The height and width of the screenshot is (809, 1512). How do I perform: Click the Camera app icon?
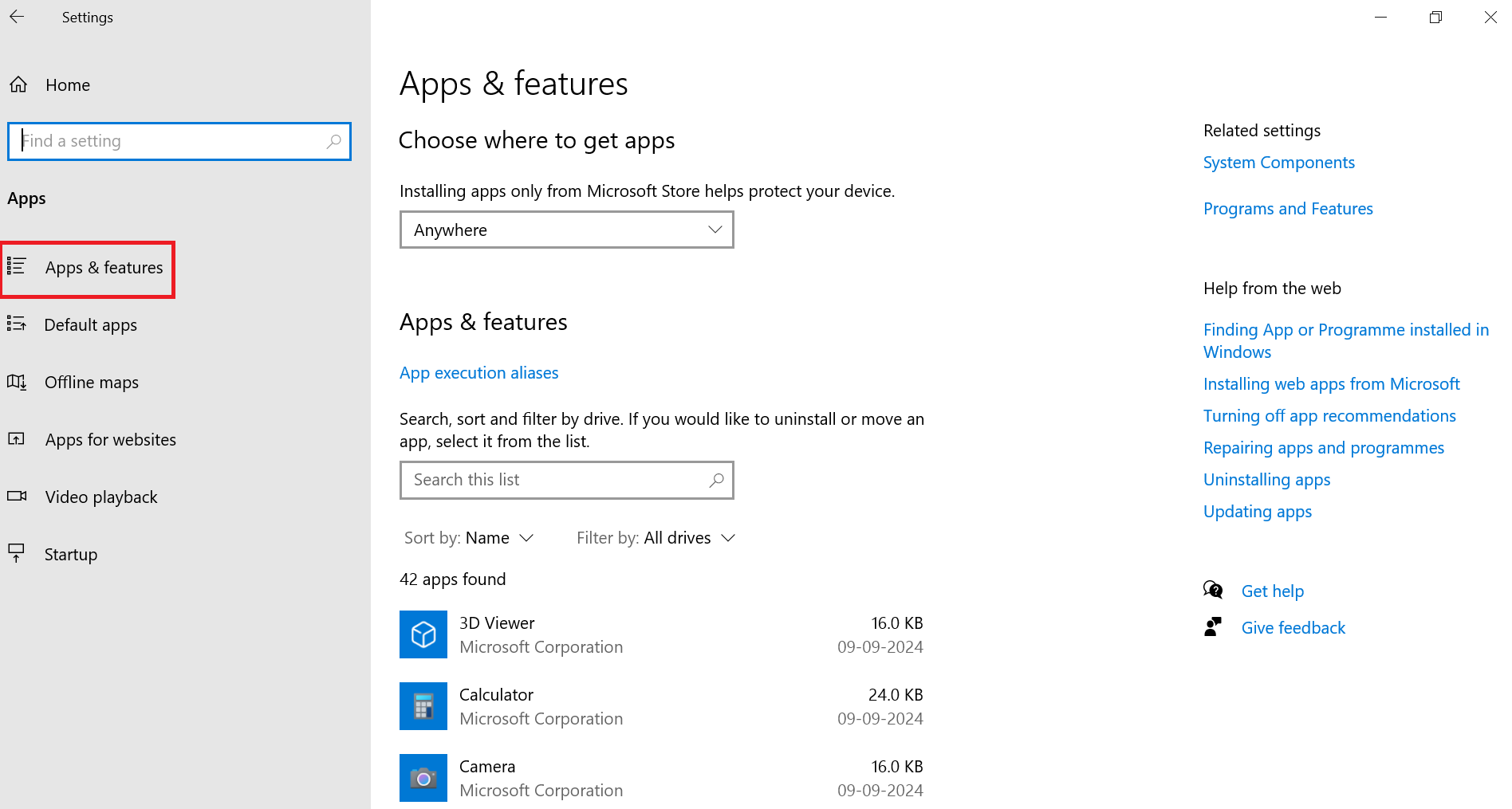coord(423,778)
